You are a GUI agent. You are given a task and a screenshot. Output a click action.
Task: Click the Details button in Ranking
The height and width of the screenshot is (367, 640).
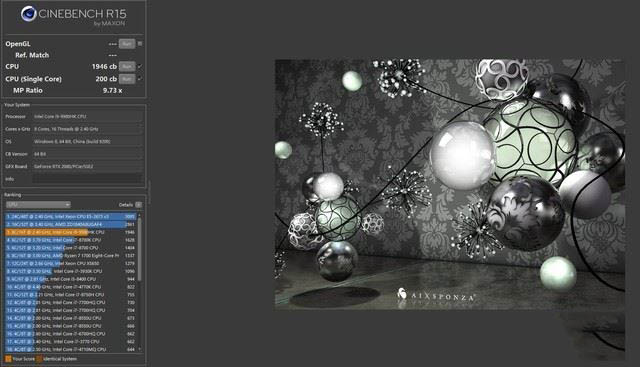click(139, 205)
